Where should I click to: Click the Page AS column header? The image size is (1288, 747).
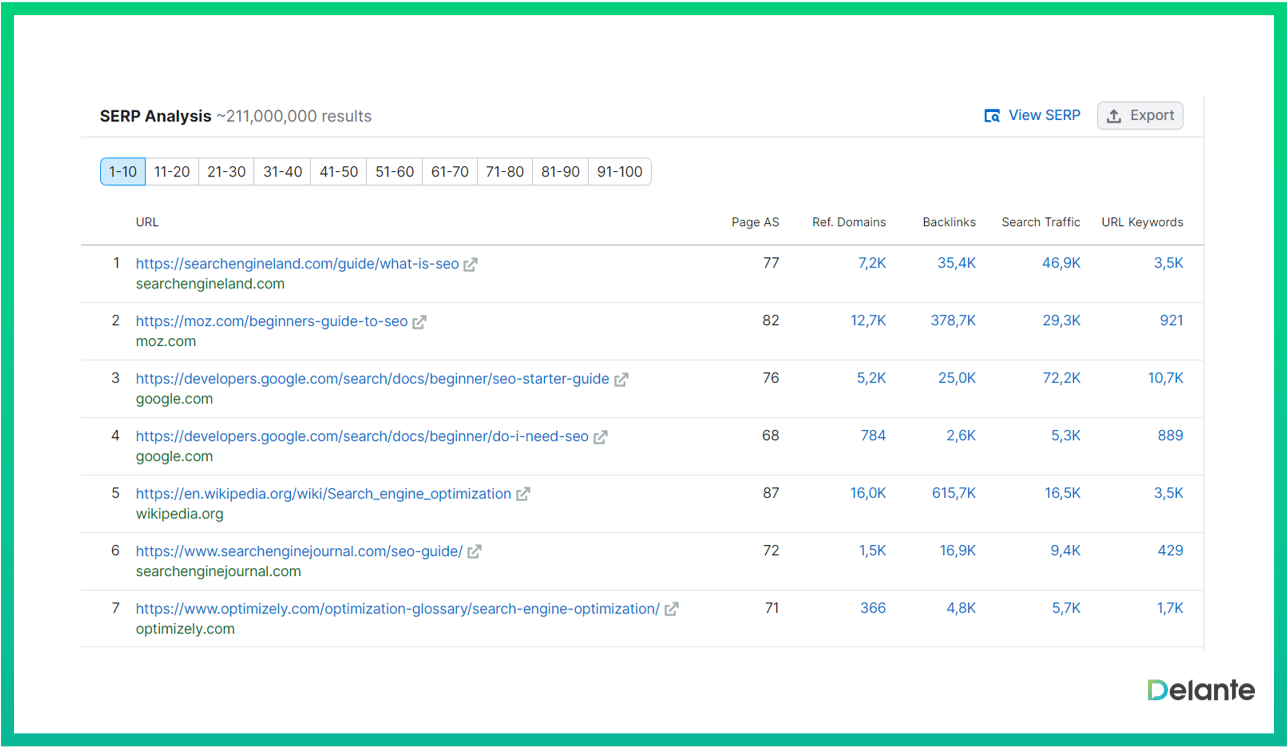(x=755, y=222)
